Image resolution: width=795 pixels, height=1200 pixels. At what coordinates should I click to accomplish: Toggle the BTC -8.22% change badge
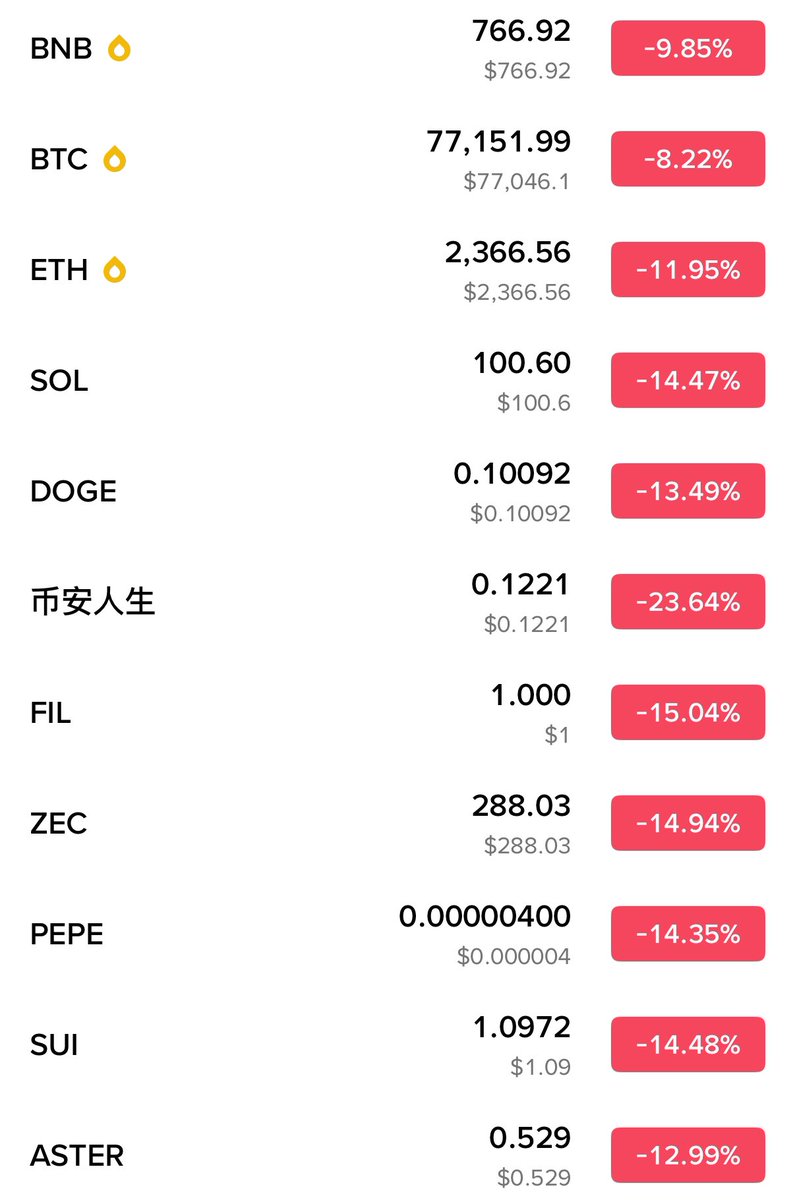coord(688,159)
